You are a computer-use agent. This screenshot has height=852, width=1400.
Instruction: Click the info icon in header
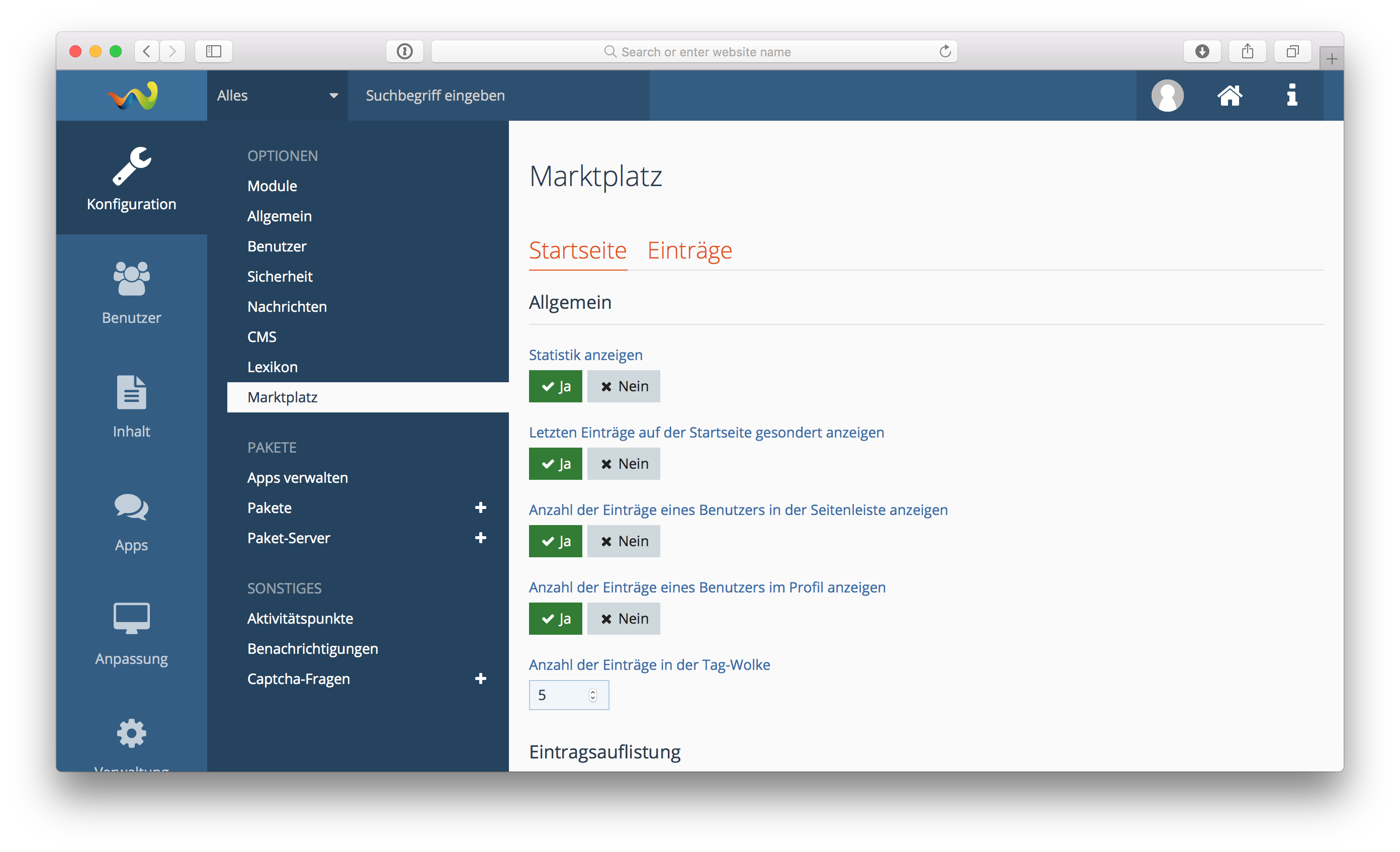point(1292,96)
